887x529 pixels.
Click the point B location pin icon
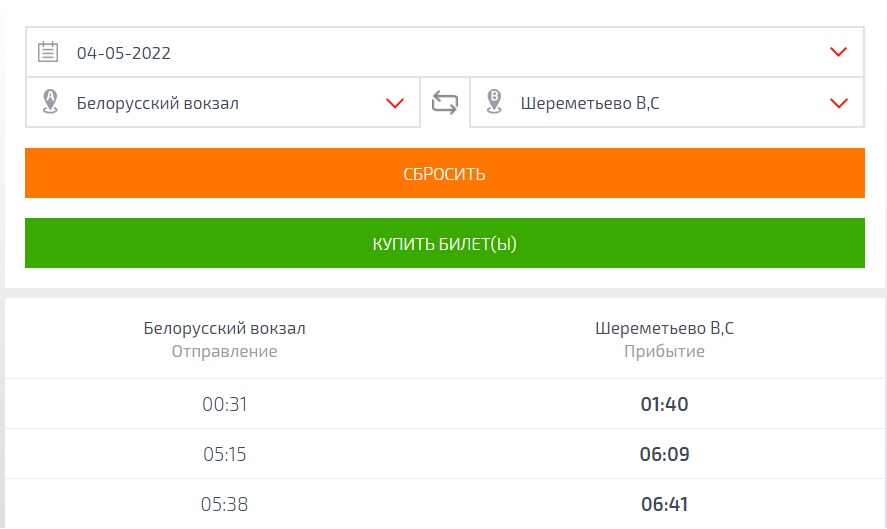(x=493, y=102)
